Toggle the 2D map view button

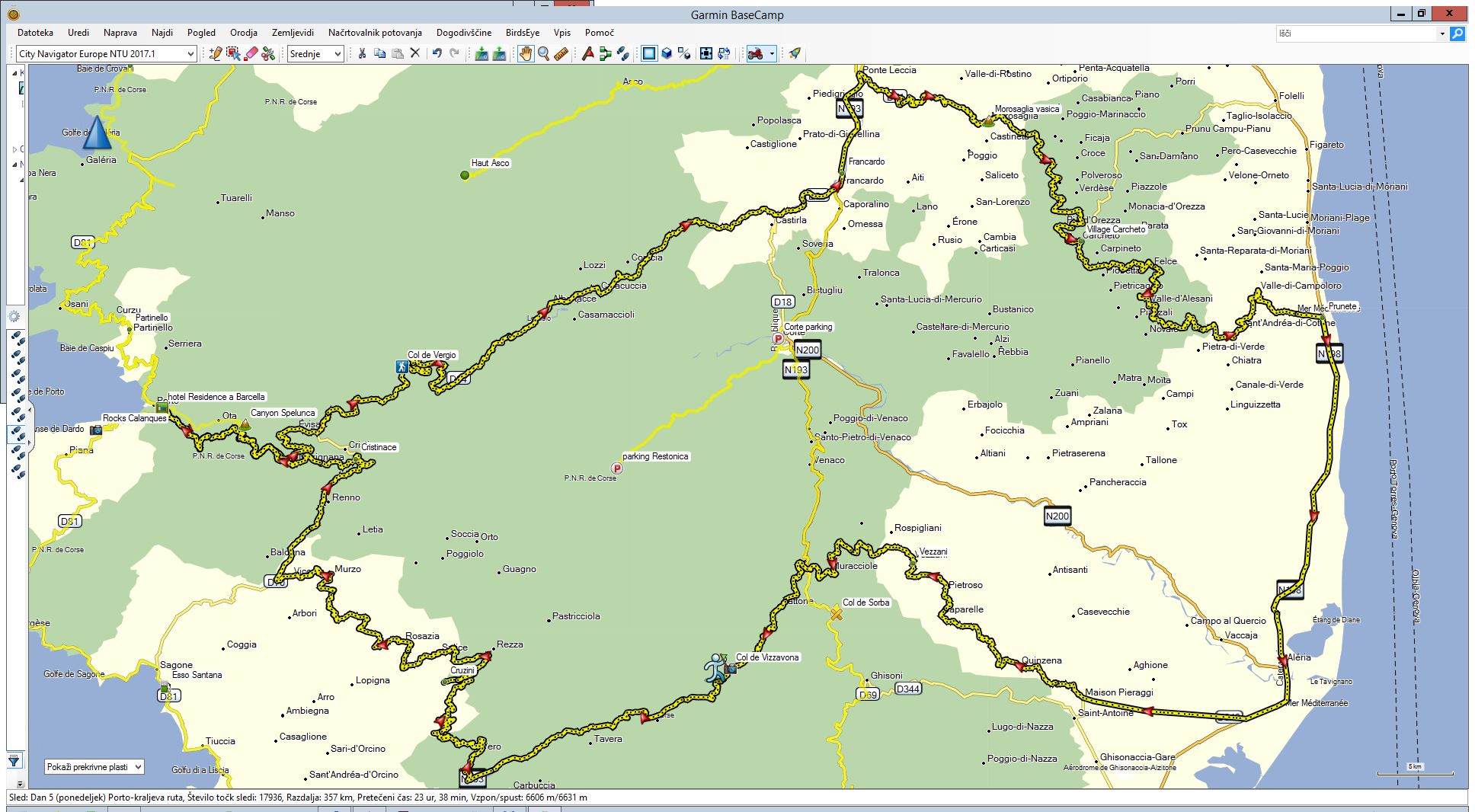tap(649, 53)
